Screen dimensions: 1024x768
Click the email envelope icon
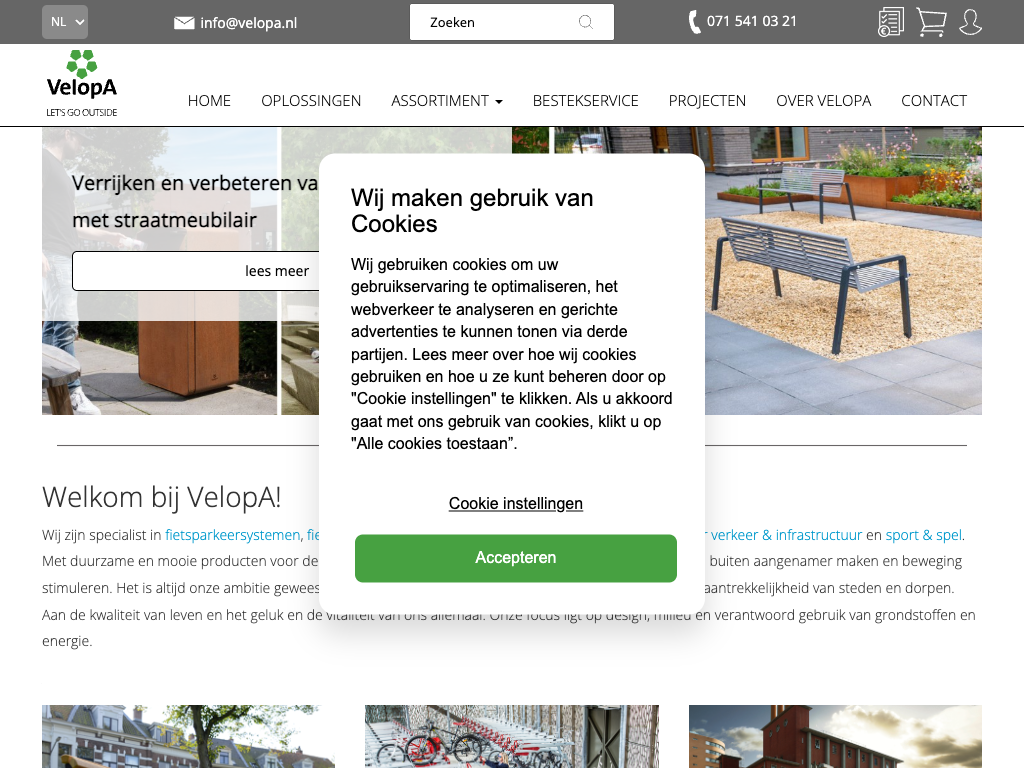[184, 23]
